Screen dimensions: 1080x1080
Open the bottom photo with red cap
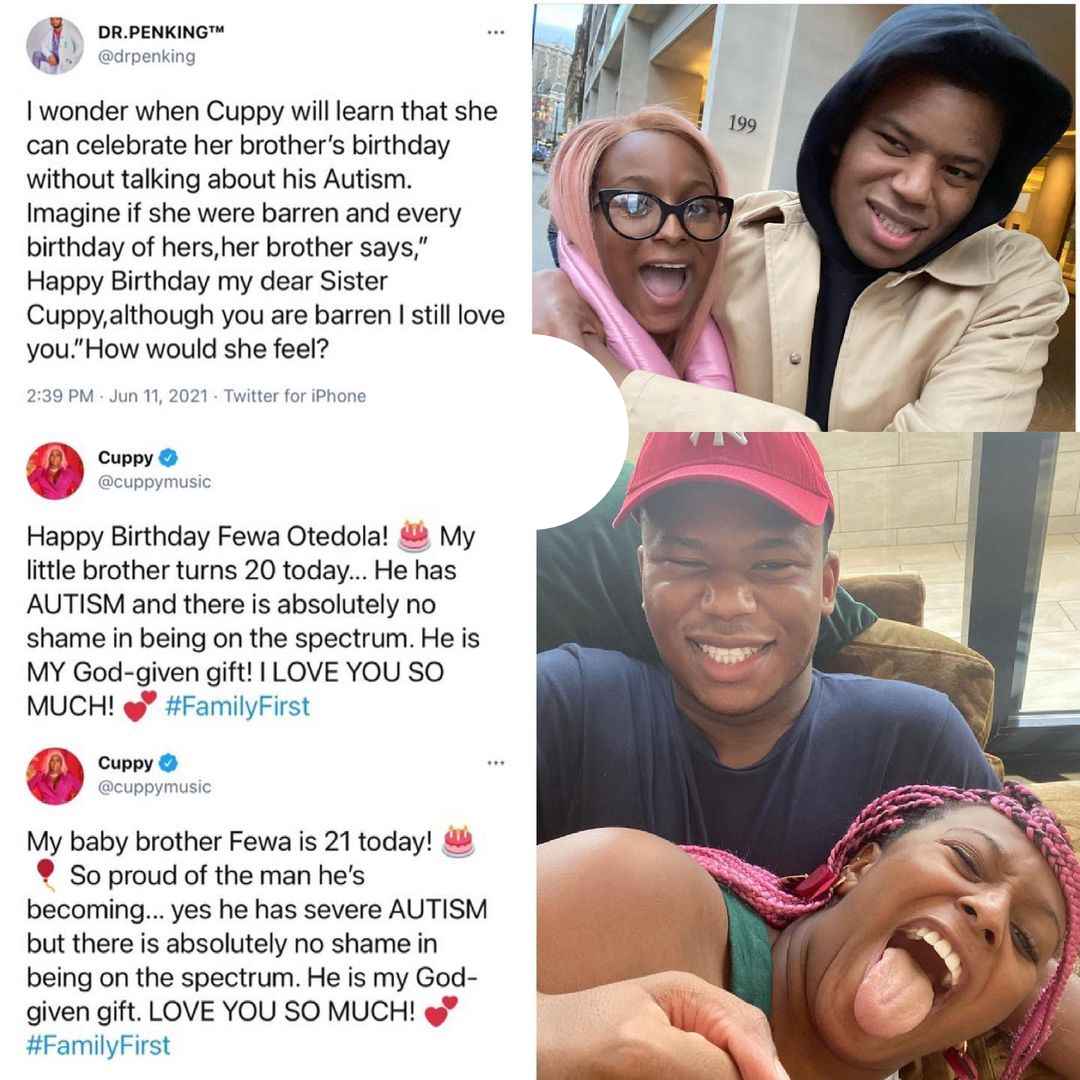pos(809,756)
